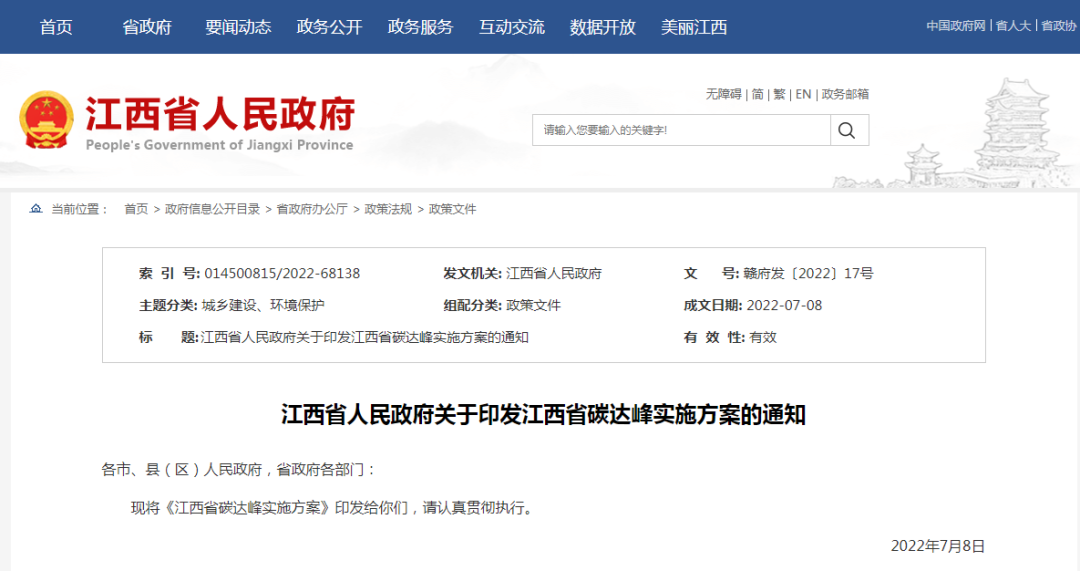The height and width of the screenshot is (571, 1080).
Task: Open the 省政府 navigation item
Action: pos(147,27)
